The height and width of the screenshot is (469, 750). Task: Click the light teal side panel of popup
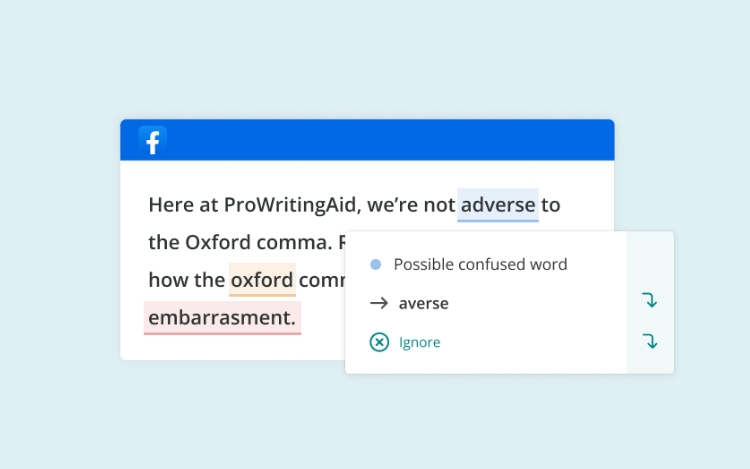click(651, 302)
